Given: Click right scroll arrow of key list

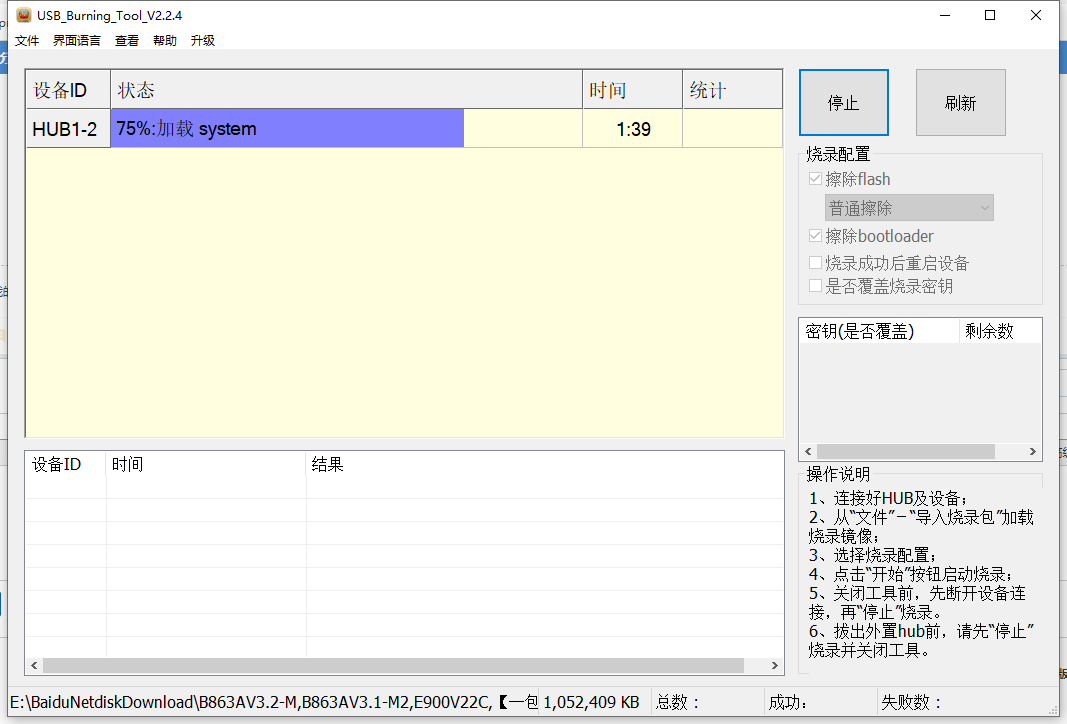Looking at the screenshot, I should pyautogui.click(x=1032, y=451).
